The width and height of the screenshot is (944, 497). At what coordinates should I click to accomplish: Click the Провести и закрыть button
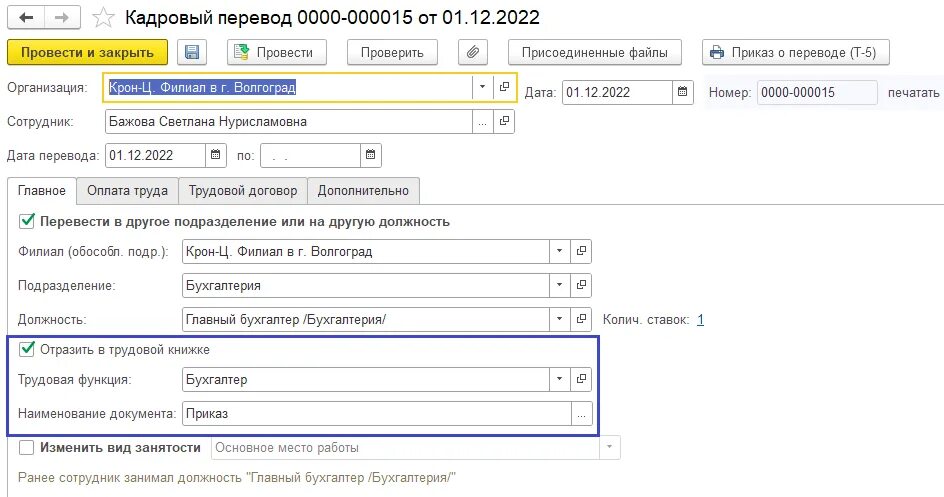pos(87,52)
